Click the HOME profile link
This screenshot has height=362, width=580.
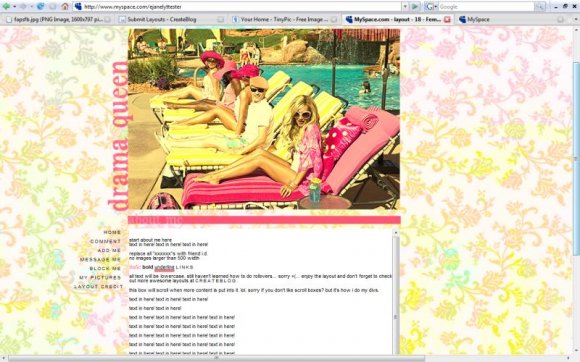[112, 232]
